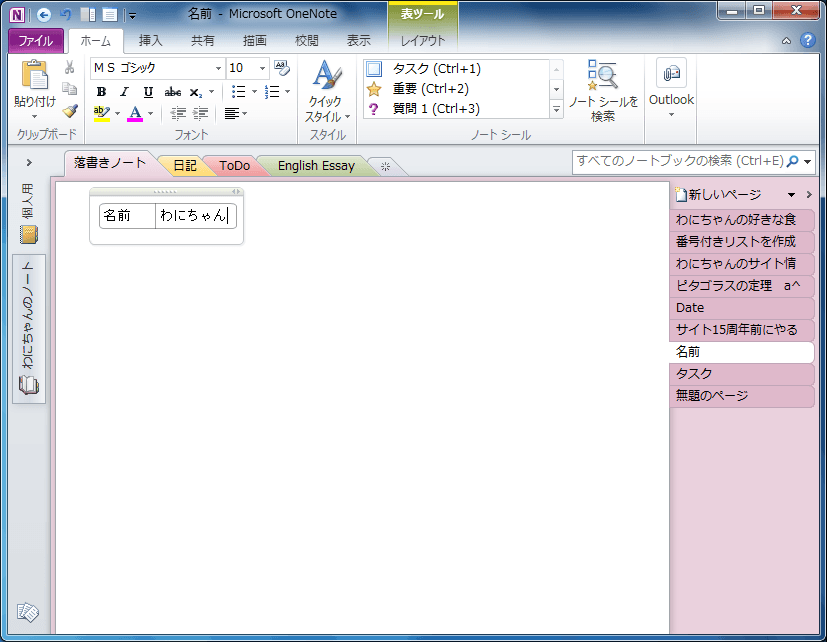This screenshot has width=827, height=642.
Task: Open the English Essay section tab
Action: 316,166
